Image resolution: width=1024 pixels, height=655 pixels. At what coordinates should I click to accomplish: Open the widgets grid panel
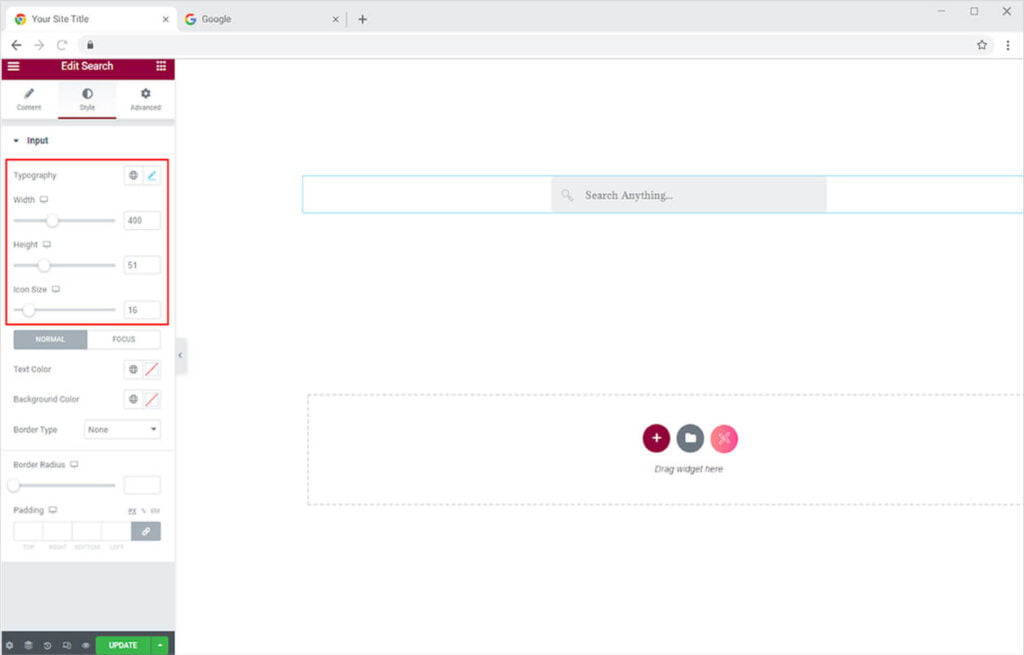(x=161, y=66)
